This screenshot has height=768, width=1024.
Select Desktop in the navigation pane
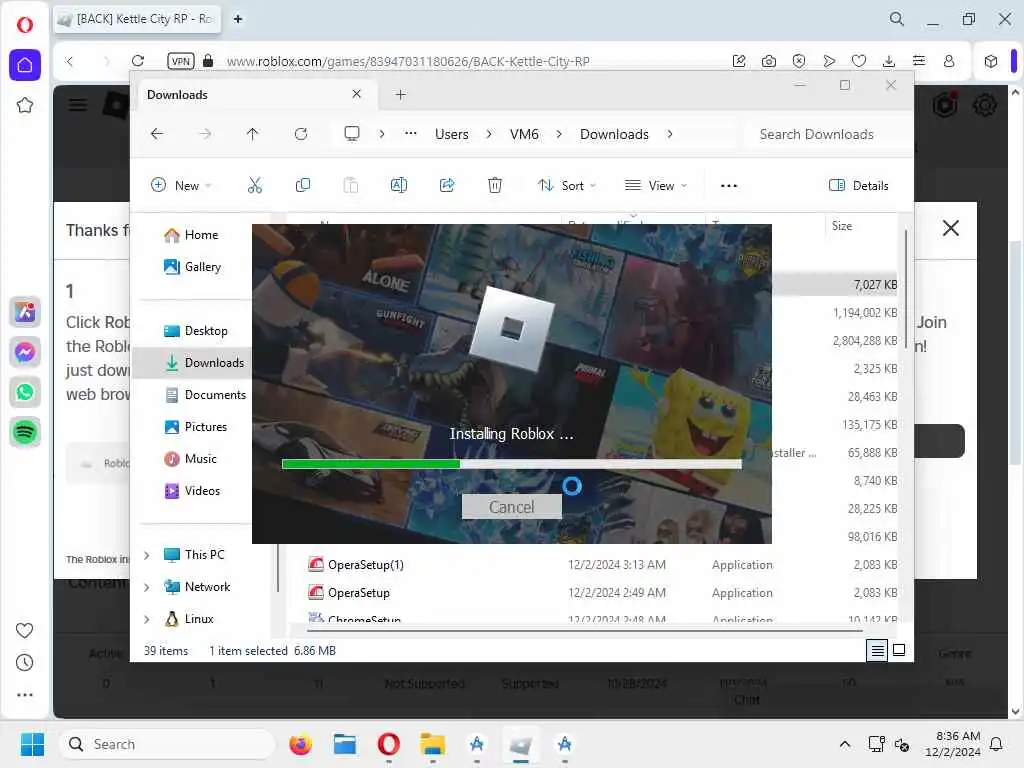[x=197, y=330]
